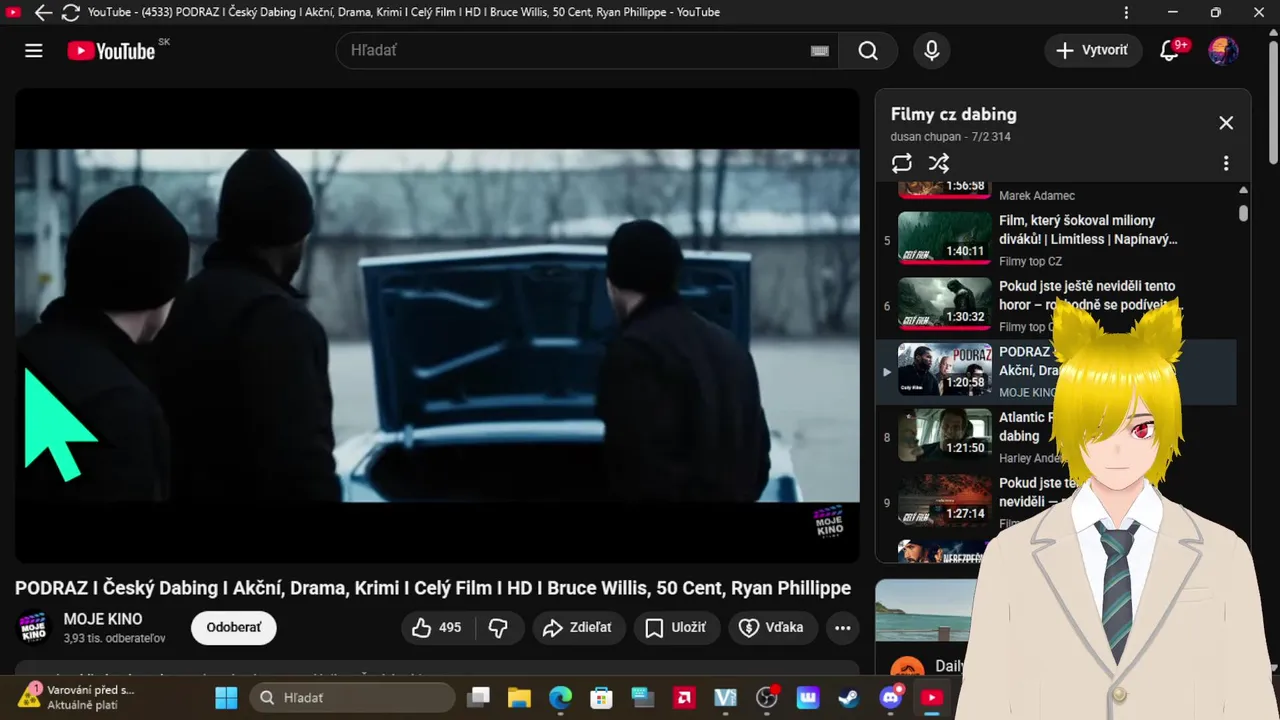Open MOJE KINO channel name link
The image size is (1280, 720).
[x=103, y=619]
